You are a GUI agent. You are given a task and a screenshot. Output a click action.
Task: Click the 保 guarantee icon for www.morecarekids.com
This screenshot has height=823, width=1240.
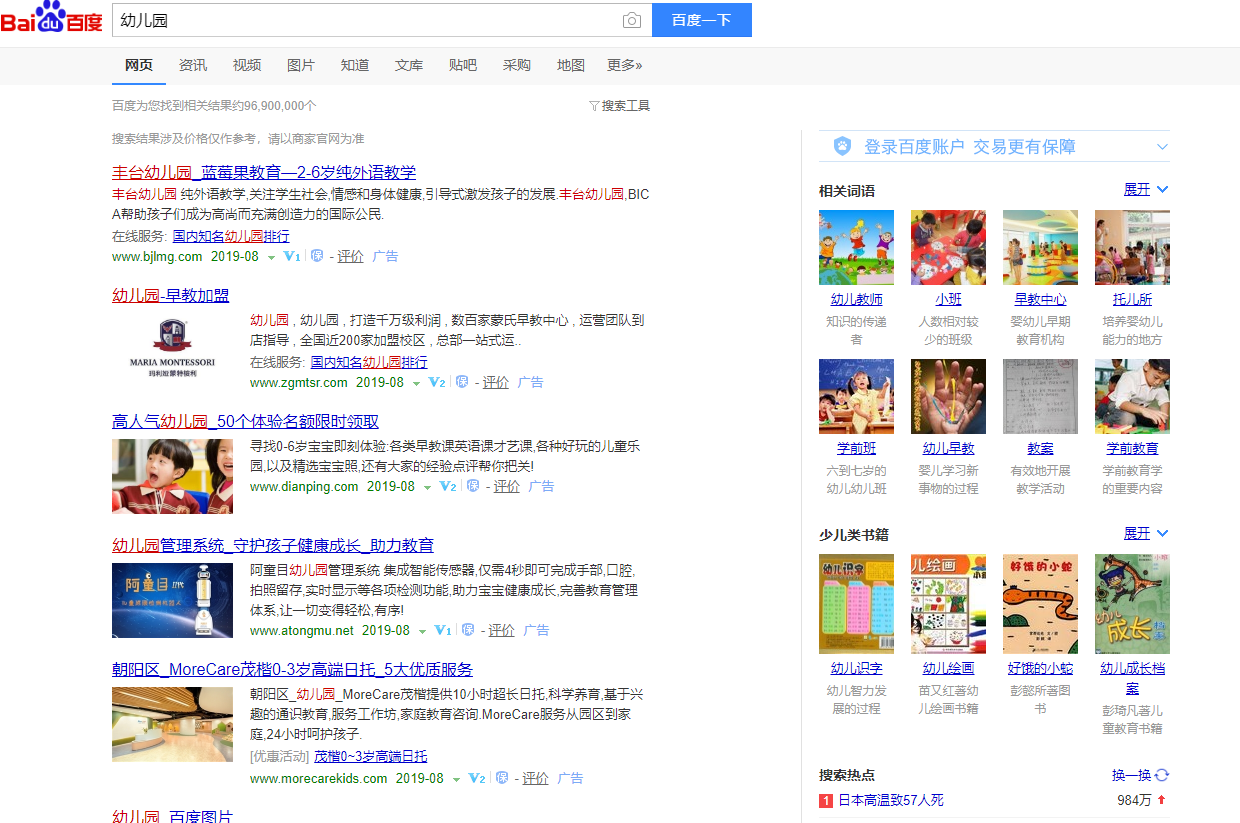tap(502, 778)
